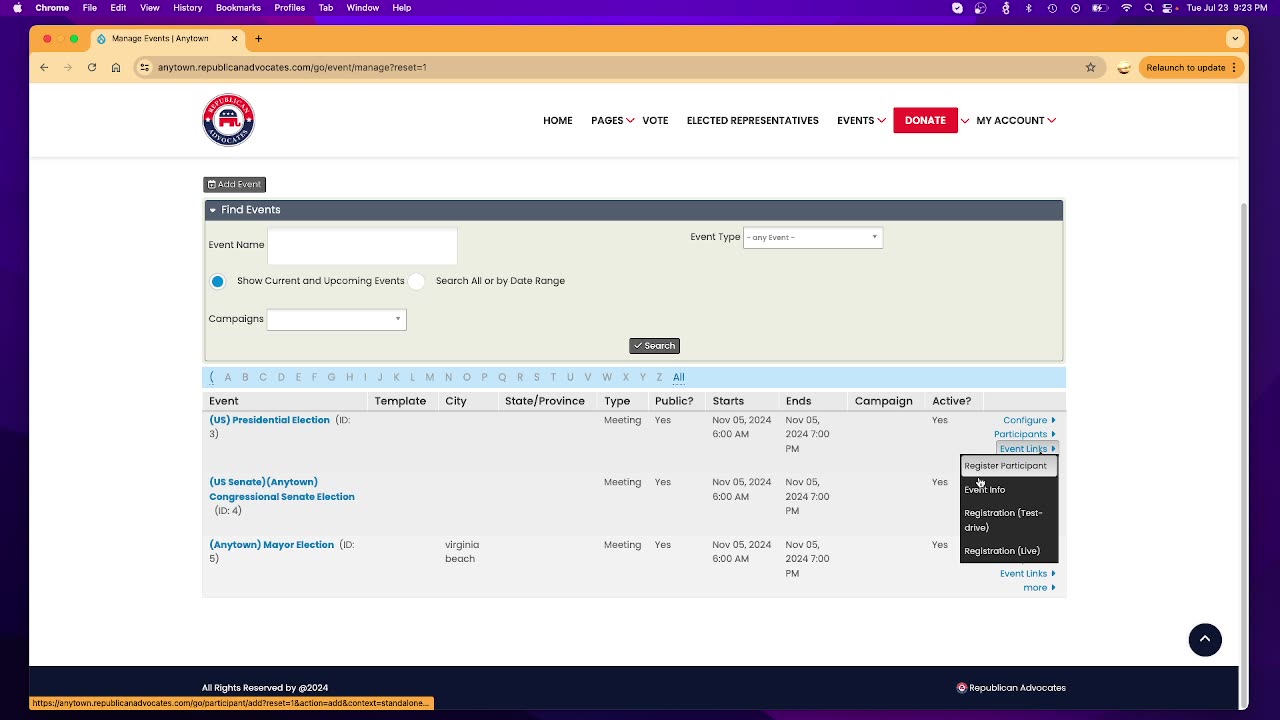Open the Chrome three-dot menu
1280x720 pixels.
(x=1234, y=67)
